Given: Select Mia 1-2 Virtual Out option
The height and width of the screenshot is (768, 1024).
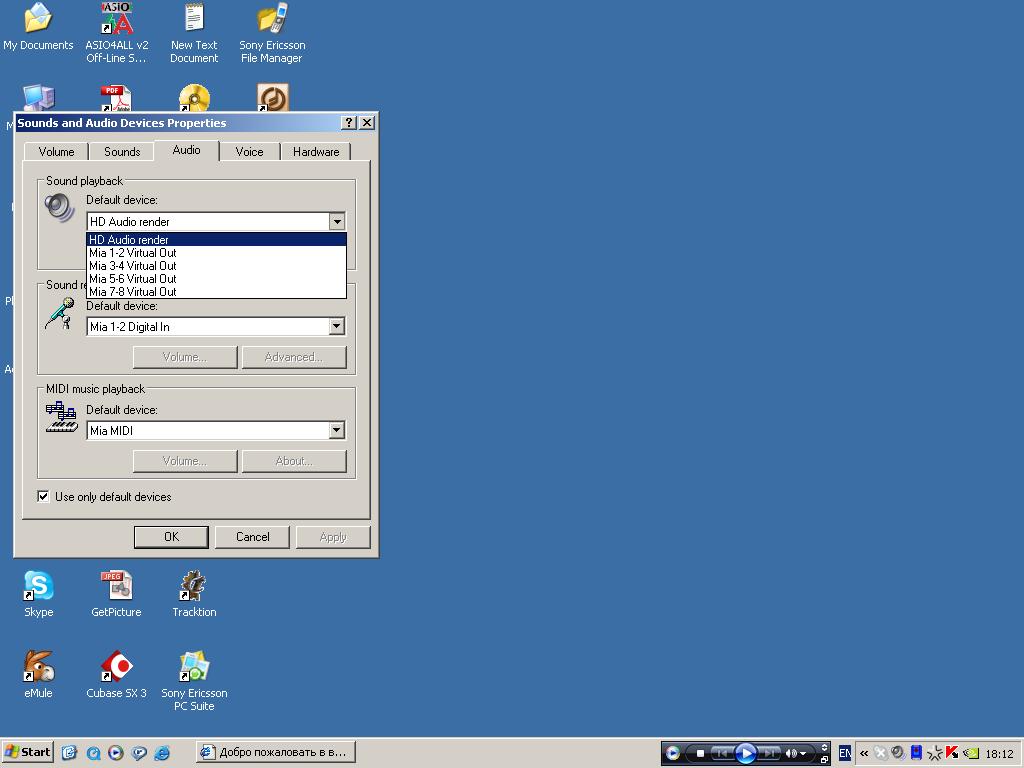Looking at the screenshot, I should pos(216,253).
